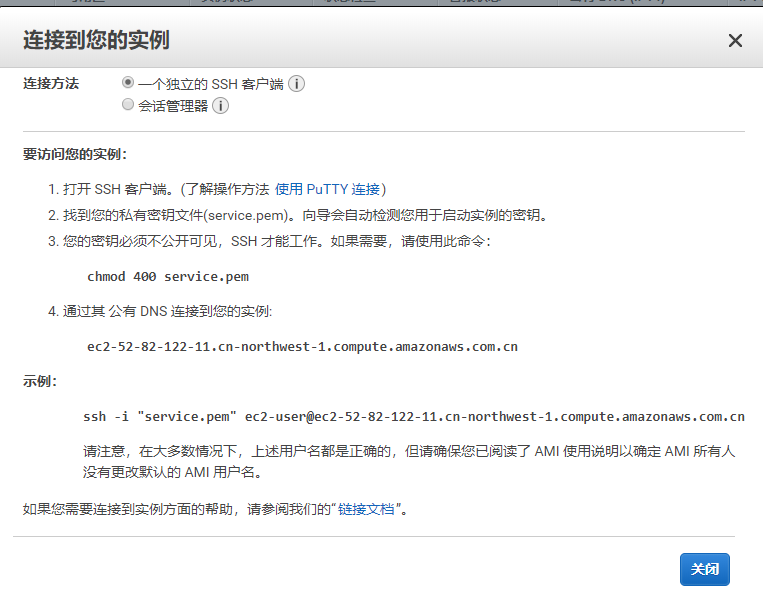Click the 连接方法 label

tap(51, 84)
